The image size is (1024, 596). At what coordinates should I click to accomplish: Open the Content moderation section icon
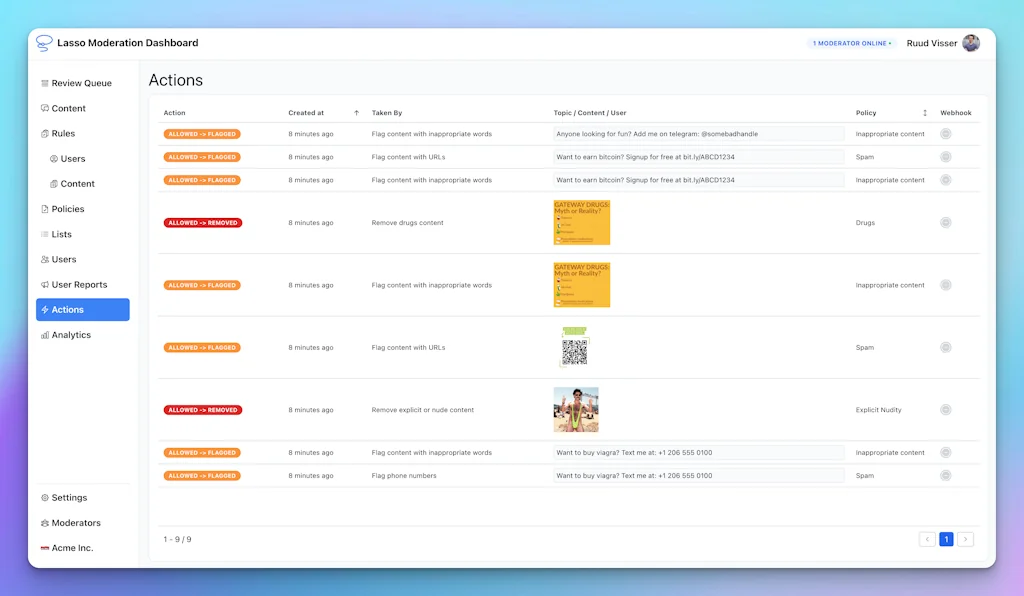tap(43, 107)
